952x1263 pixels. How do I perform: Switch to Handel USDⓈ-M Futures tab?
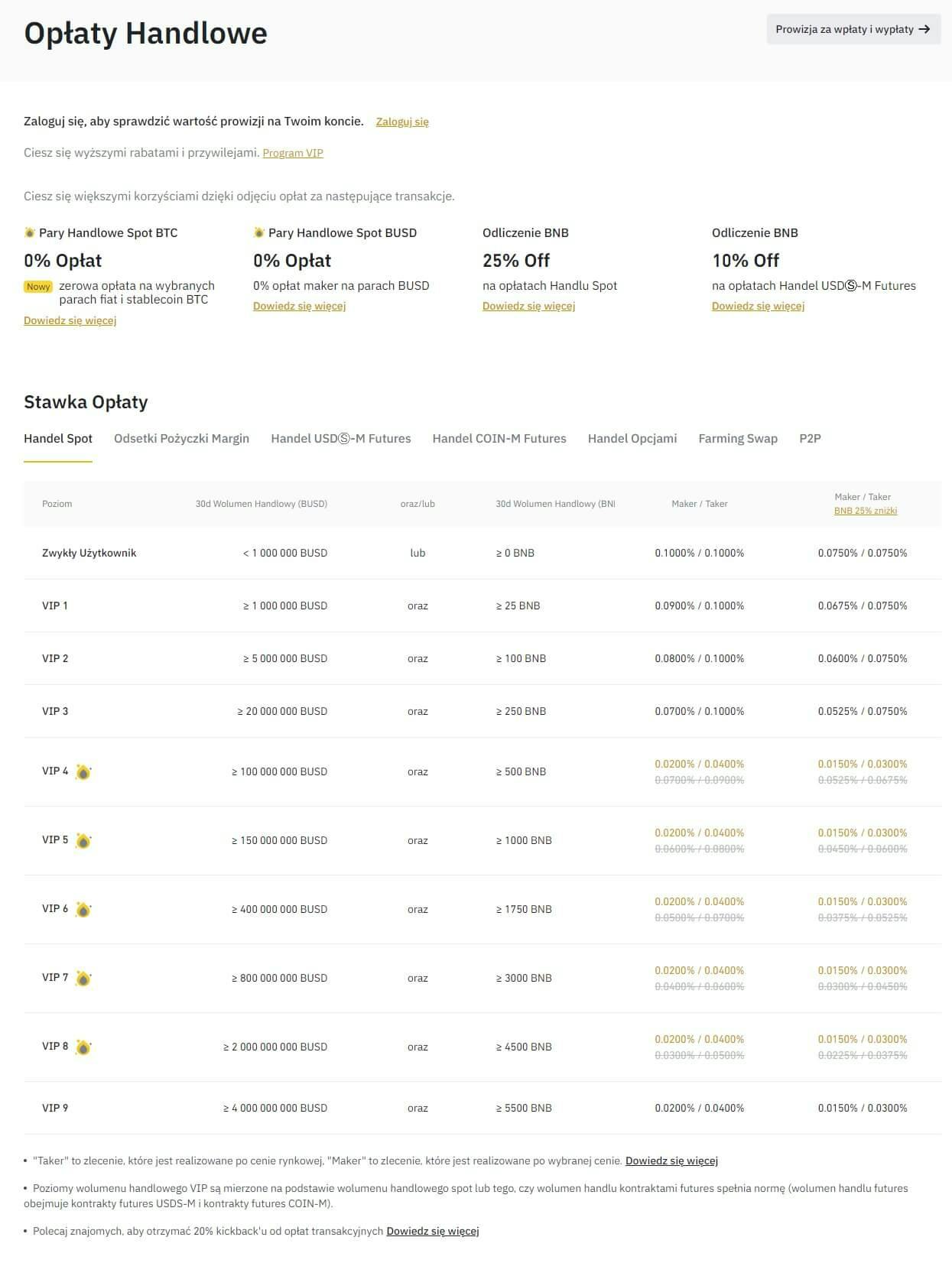[341, 439]
